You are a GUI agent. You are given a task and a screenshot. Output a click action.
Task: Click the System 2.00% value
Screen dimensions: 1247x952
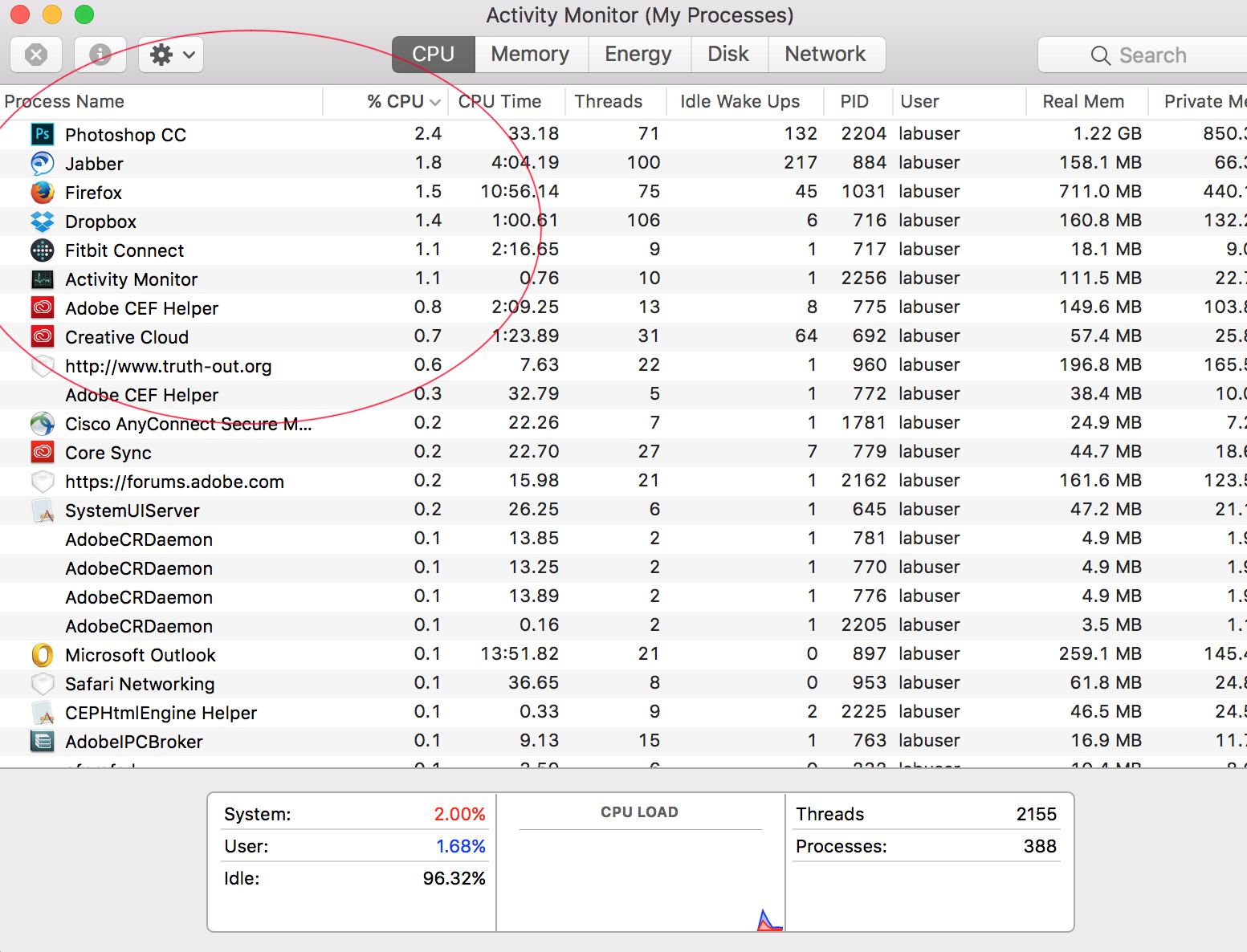(x=459, y=814)
